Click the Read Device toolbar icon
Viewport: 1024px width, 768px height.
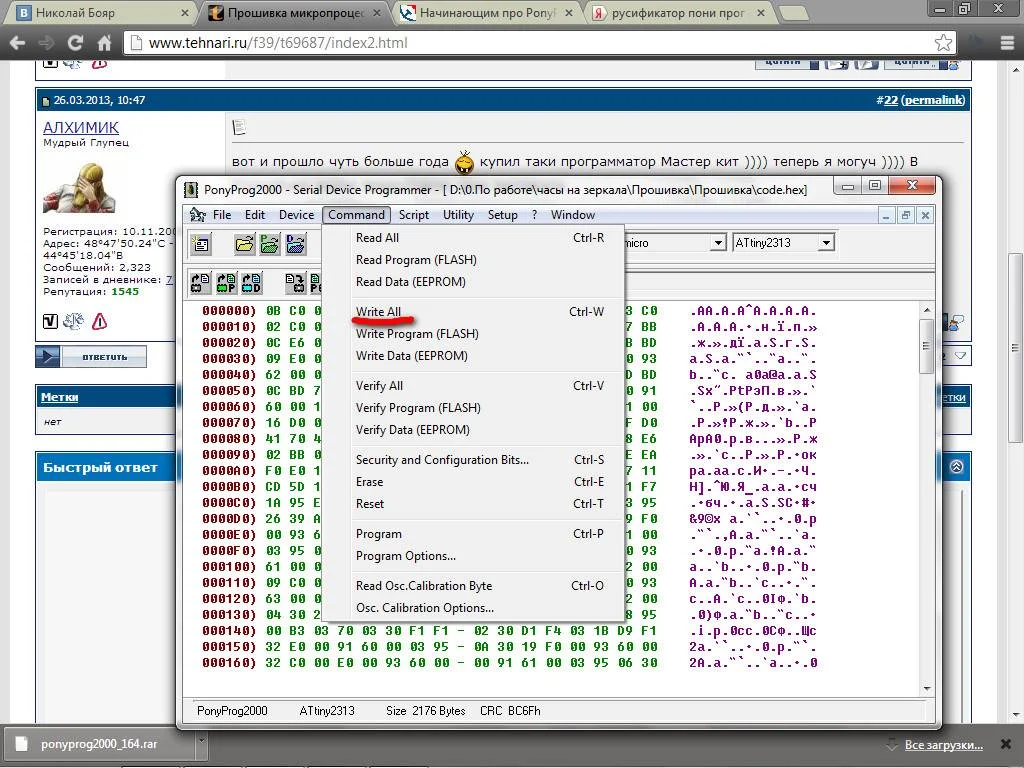(x=200, y=282)
